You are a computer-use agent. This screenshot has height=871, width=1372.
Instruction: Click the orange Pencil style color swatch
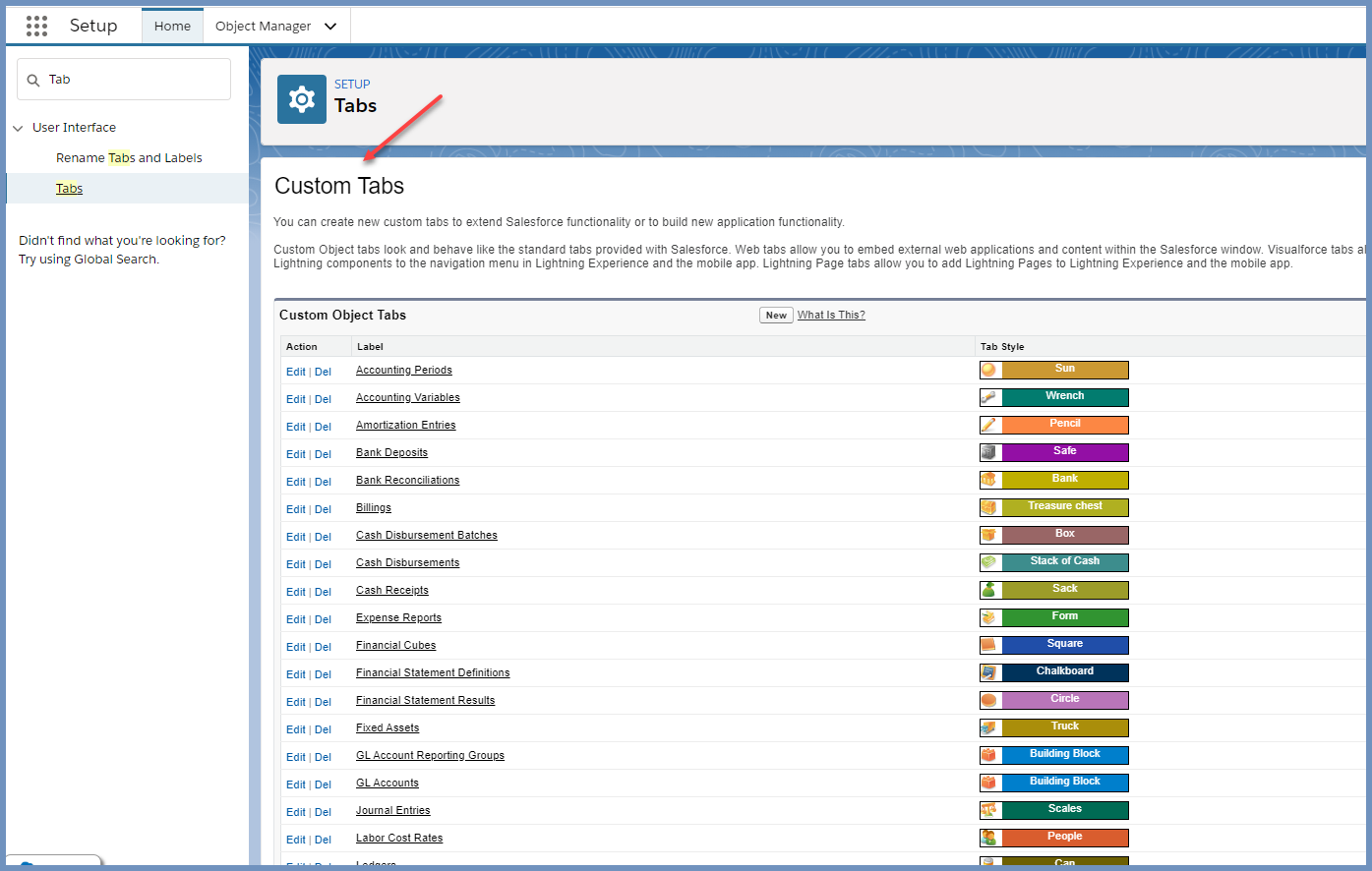(1065, 425)
